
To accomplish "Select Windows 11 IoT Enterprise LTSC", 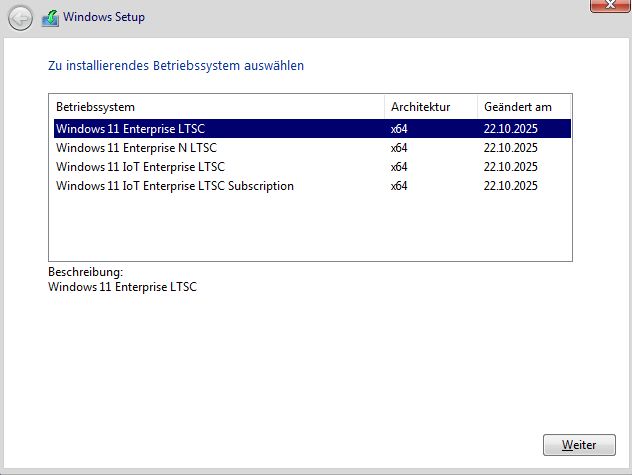I will coord(312,167).
